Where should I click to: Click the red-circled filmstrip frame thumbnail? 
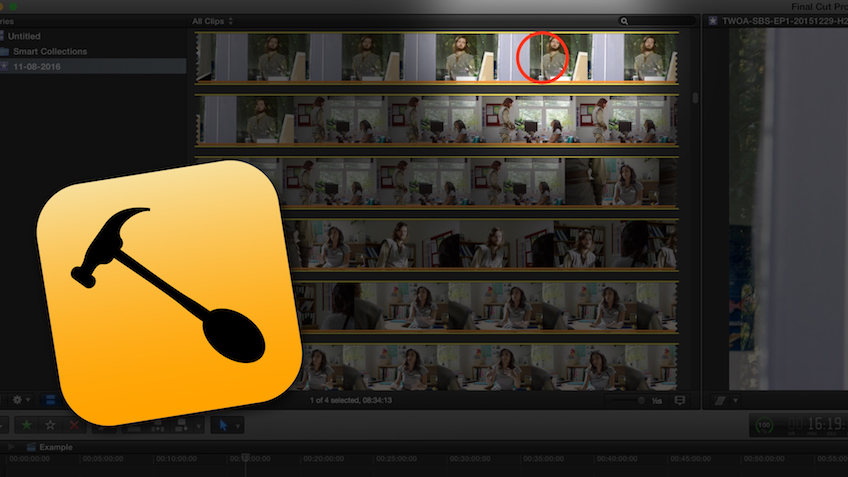pos(543,56)
